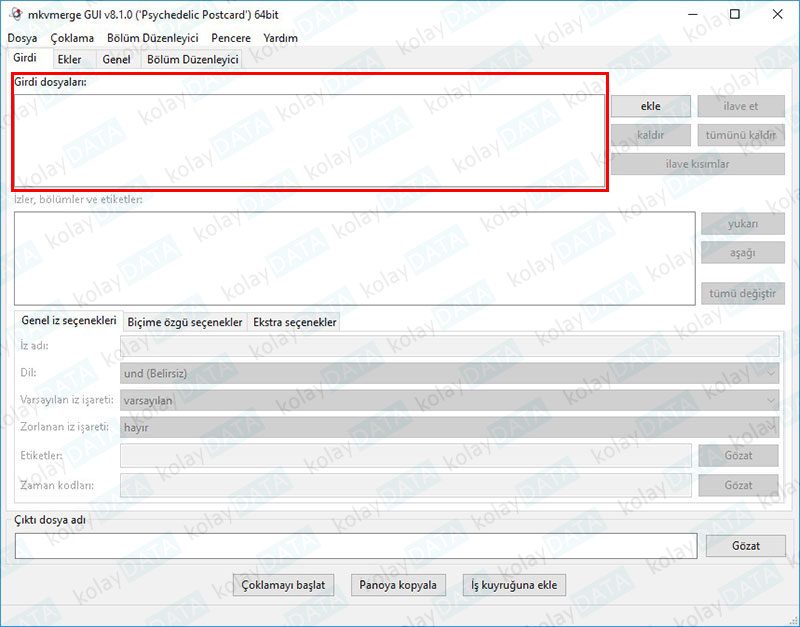The height and width of the screenshot is (627, 800).
Task: Switch to the Bölüm Düzenleyici tab
Action: 193,60
